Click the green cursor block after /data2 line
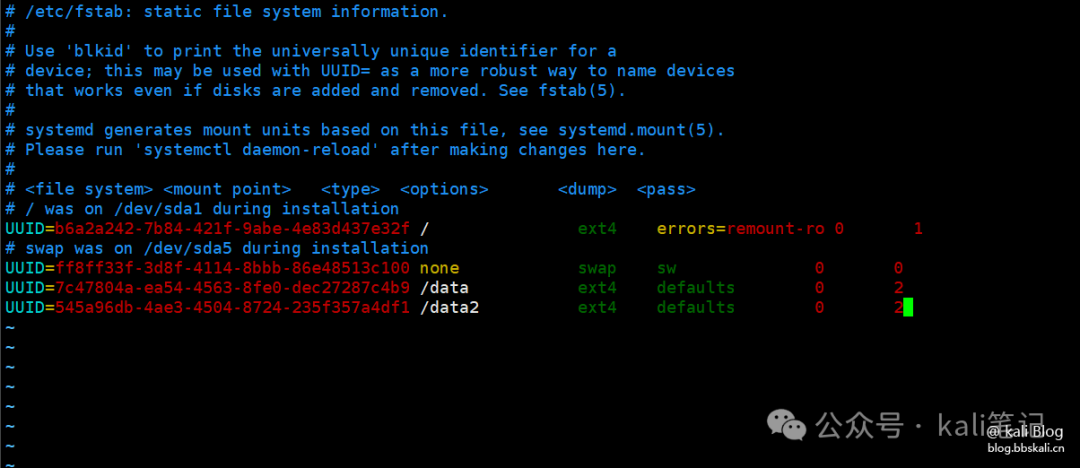Viewport: 1080px width, 468px height. [x=908, y=307]
